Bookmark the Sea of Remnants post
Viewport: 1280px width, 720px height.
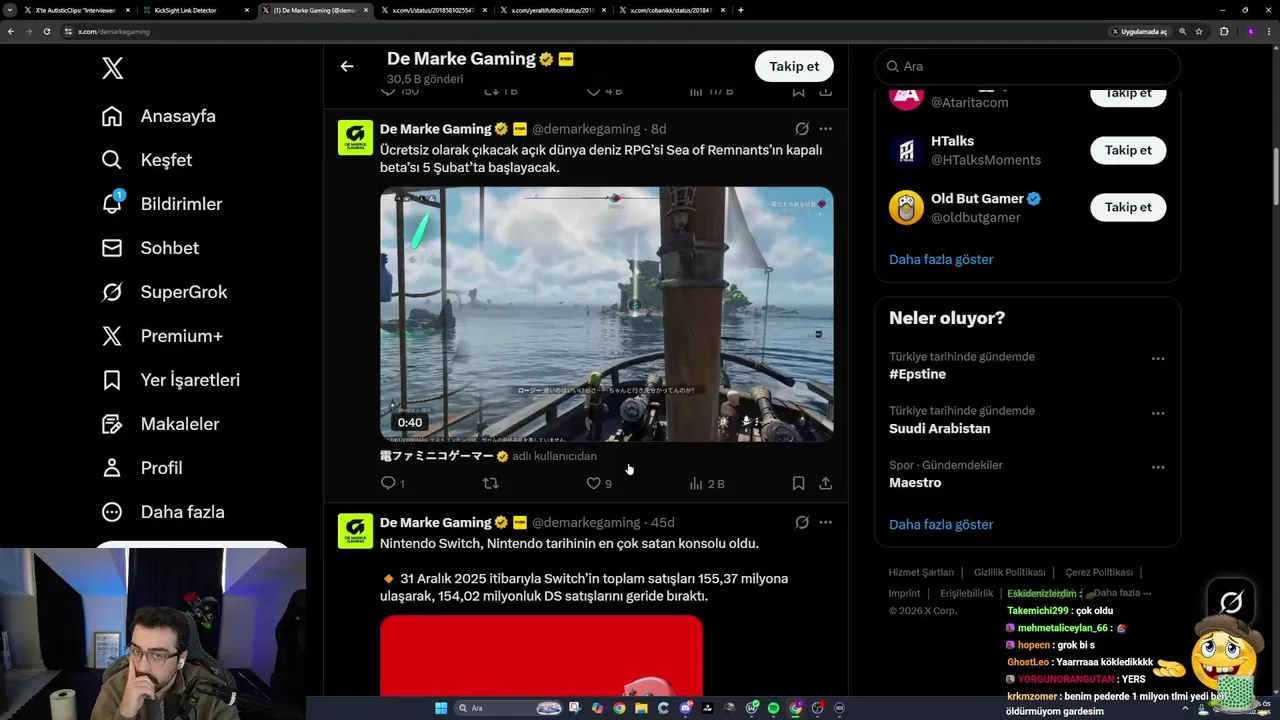[x=798, y=483]
